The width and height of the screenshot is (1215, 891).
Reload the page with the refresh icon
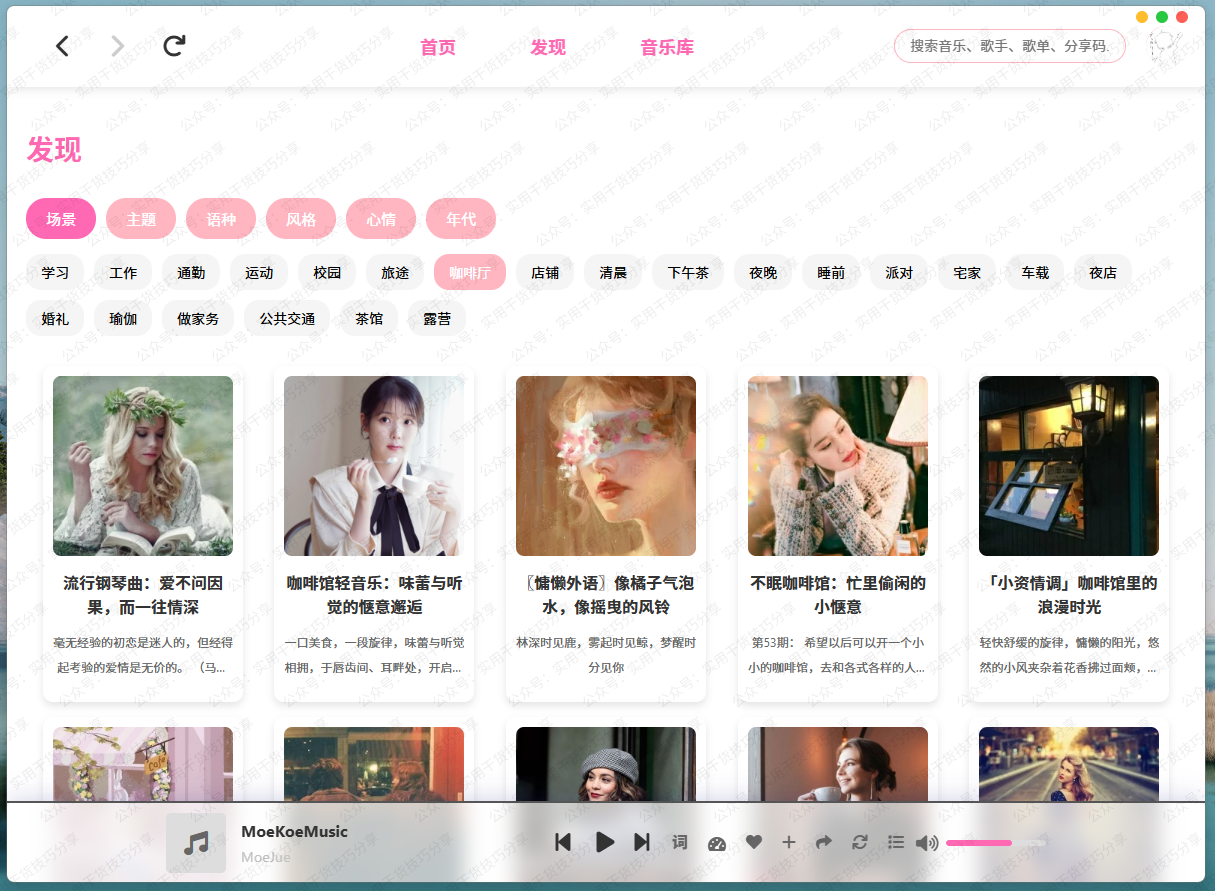pyautogui.click(x=174, y=45)
